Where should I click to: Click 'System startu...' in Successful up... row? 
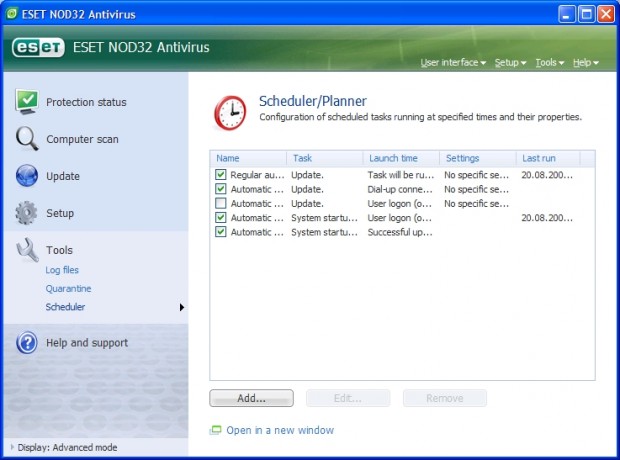tap(324, 232)
